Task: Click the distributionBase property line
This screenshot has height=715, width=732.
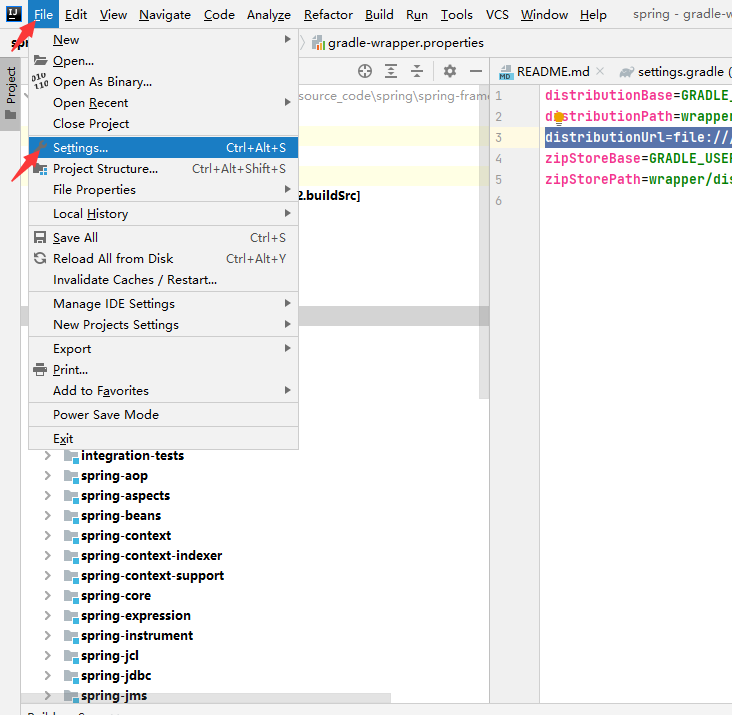Action: pyautogui.click(x=638, y=95)
